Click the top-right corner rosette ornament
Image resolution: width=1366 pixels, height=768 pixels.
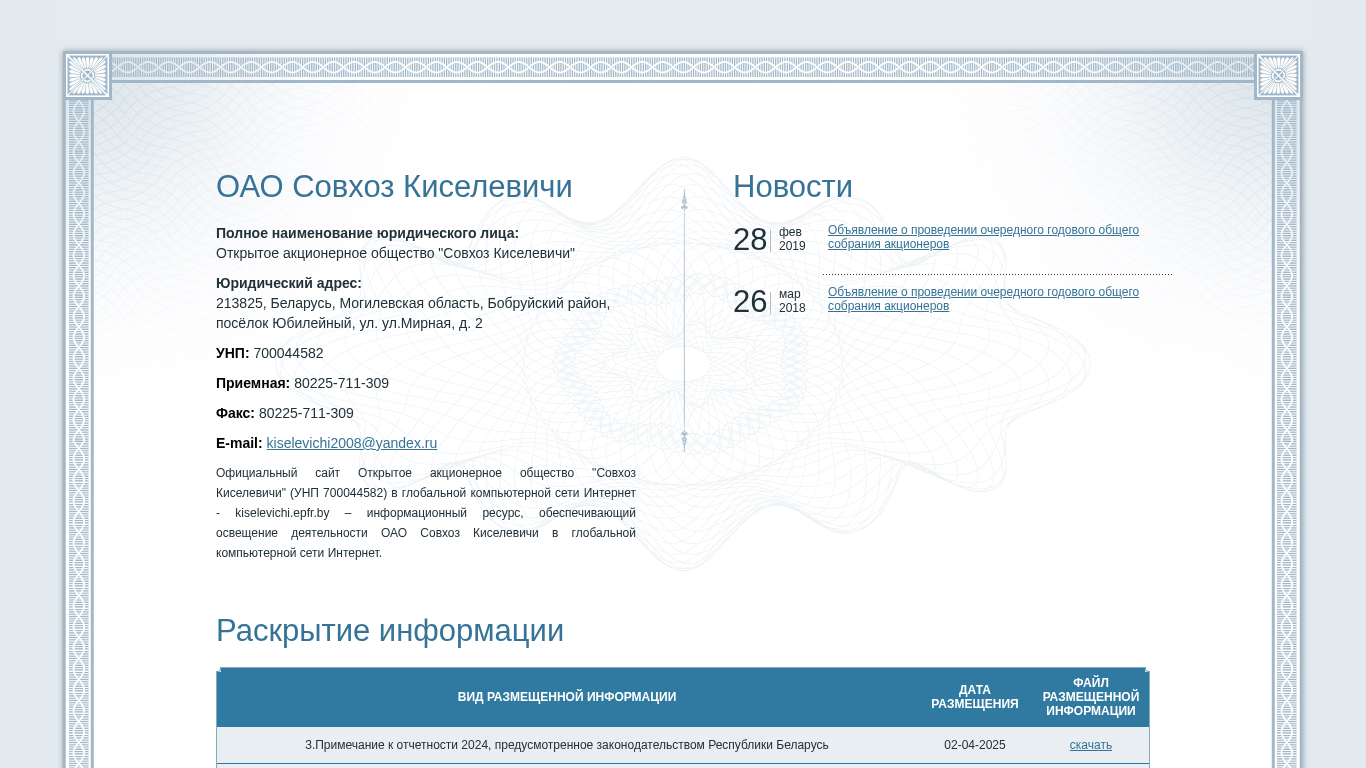(1278, 75)
